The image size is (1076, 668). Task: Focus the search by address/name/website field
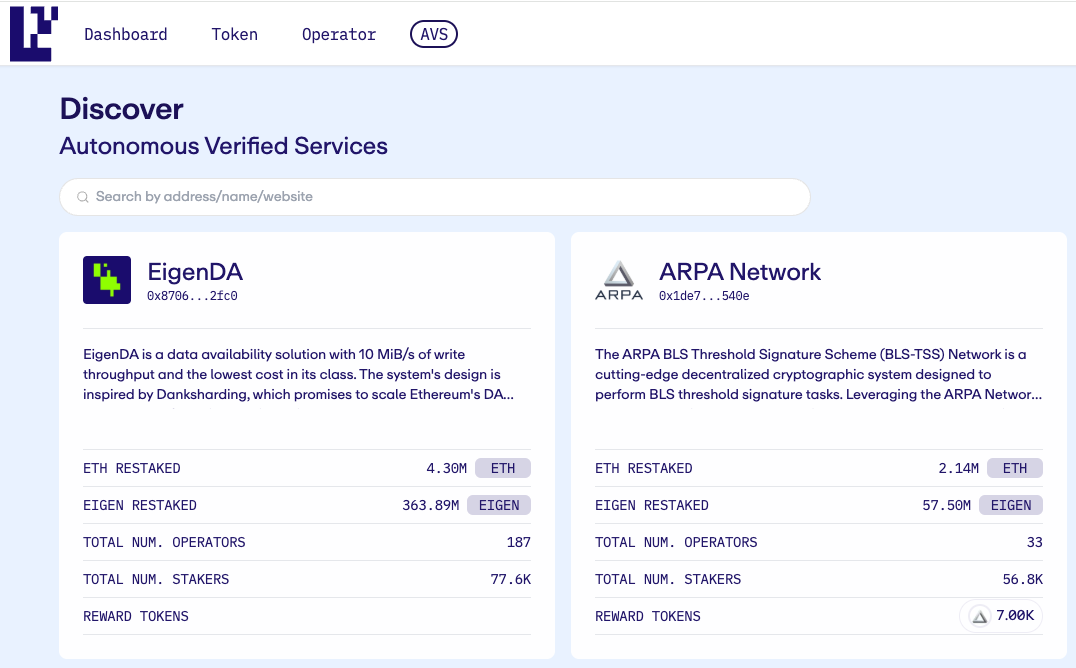(440, 197)
